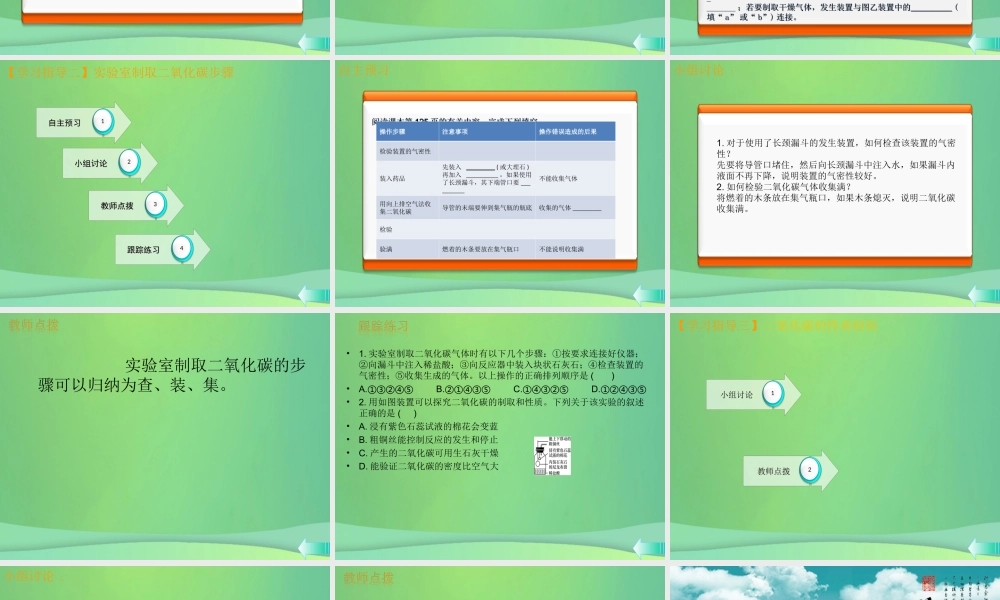The width and height of the screenshot is (1000, 600).
Task: Click the 跟踪练习 slide heading
Action: coord(383,326)
